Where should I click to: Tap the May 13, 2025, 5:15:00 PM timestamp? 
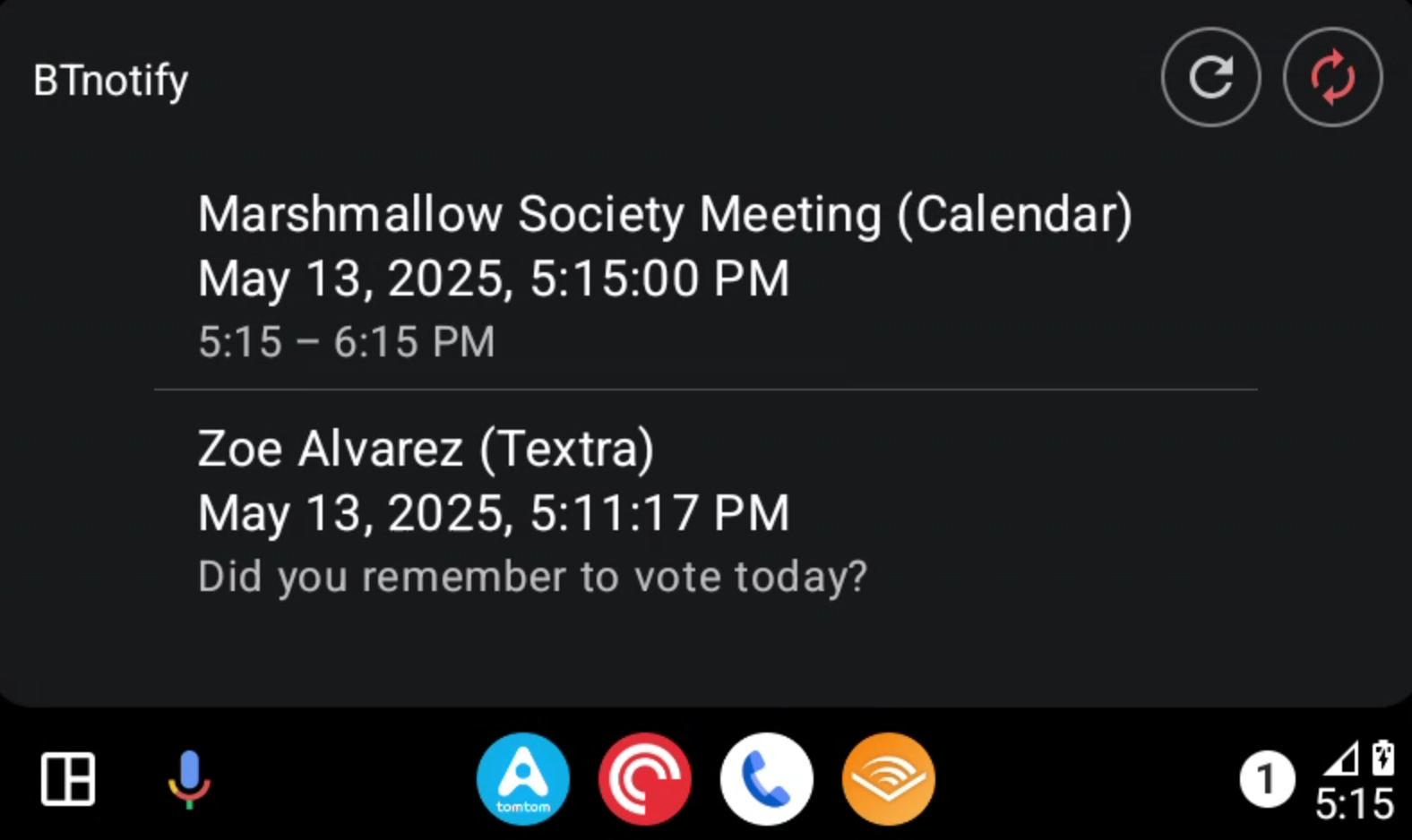pyautogui.click(x=493, y=279)
